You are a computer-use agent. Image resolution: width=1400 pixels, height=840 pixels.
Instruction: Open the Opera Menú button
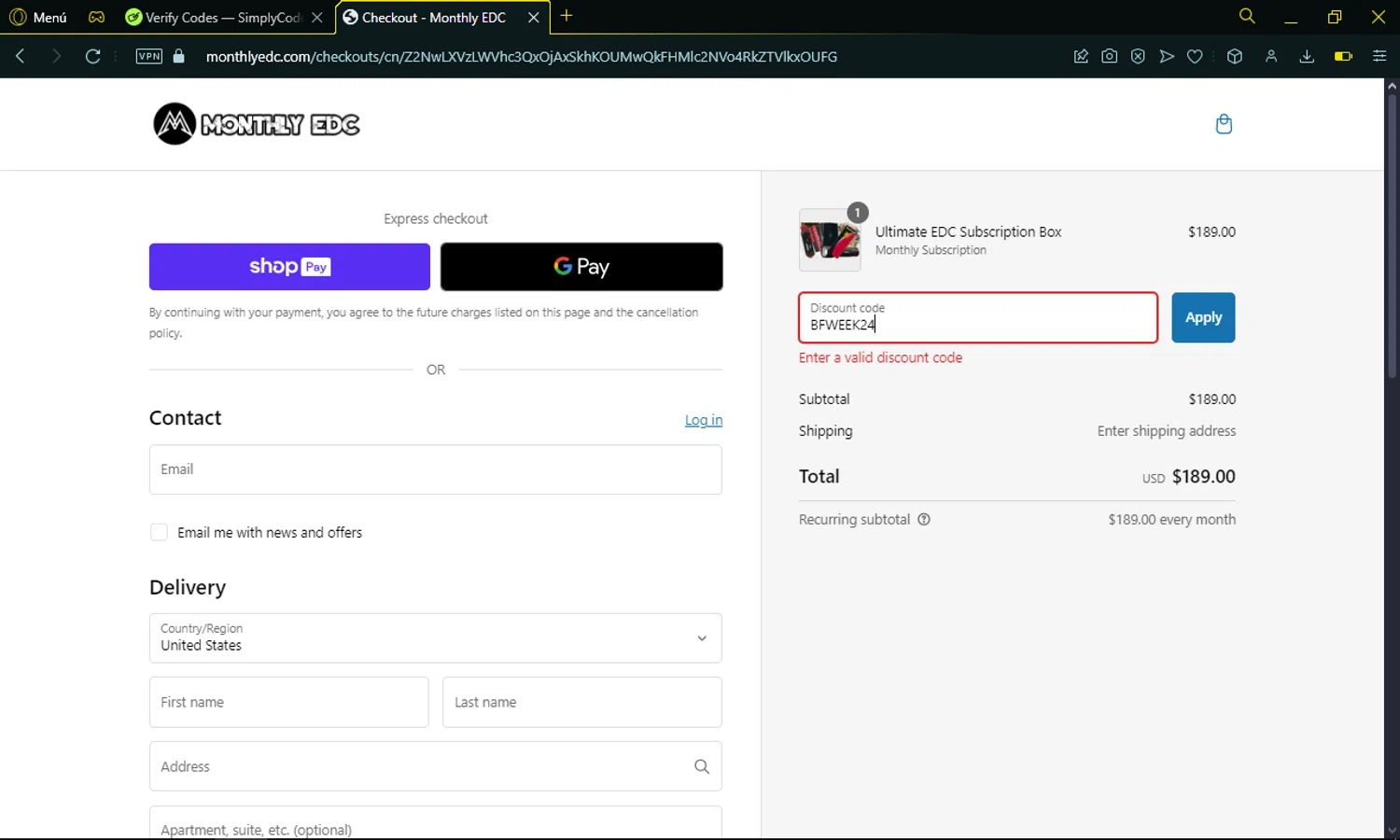pos(38,17)
